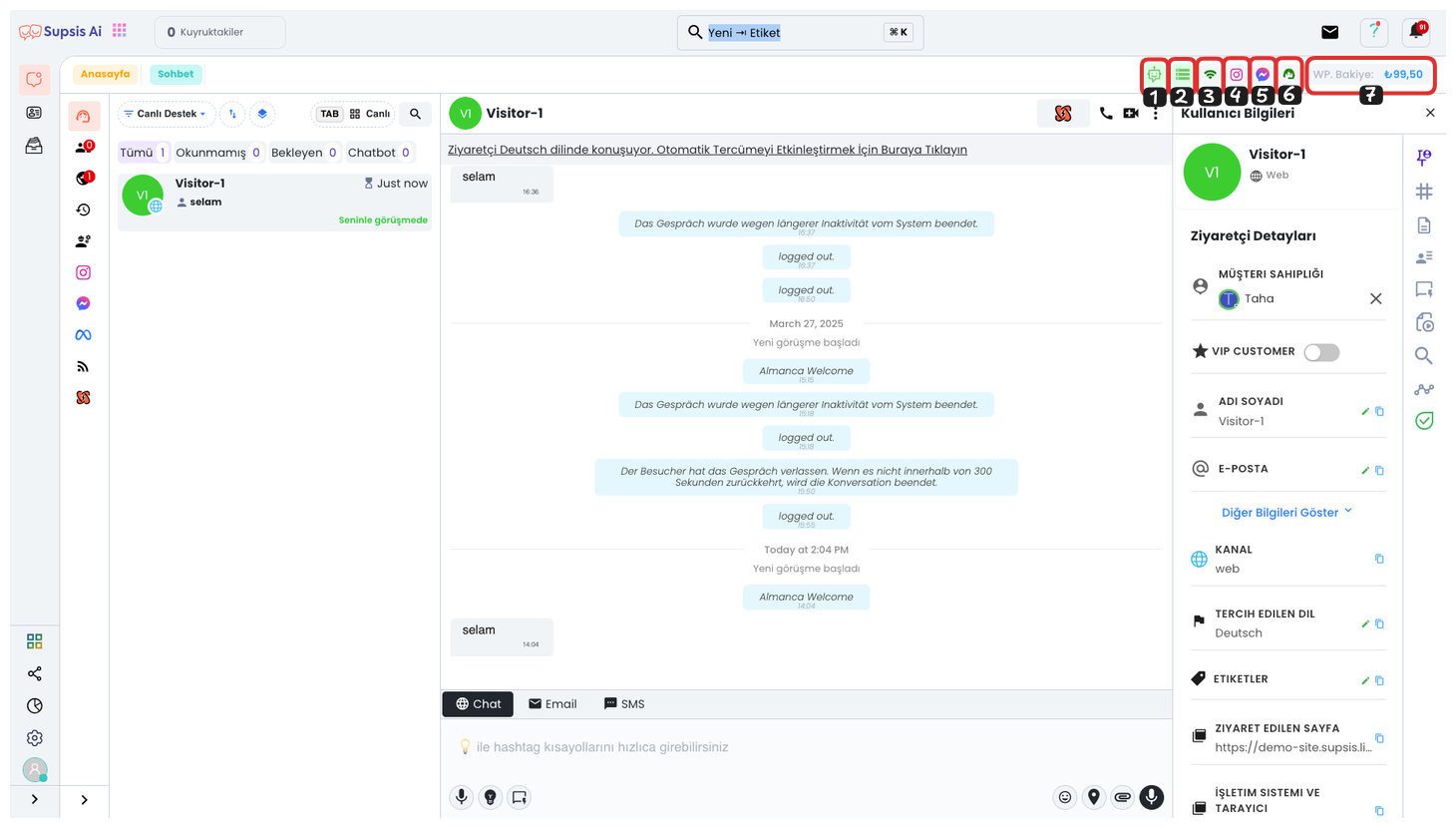Screen dimensions: 1456x828
Task: Share a location pin in message
Action: click(x=1094, y=797)
